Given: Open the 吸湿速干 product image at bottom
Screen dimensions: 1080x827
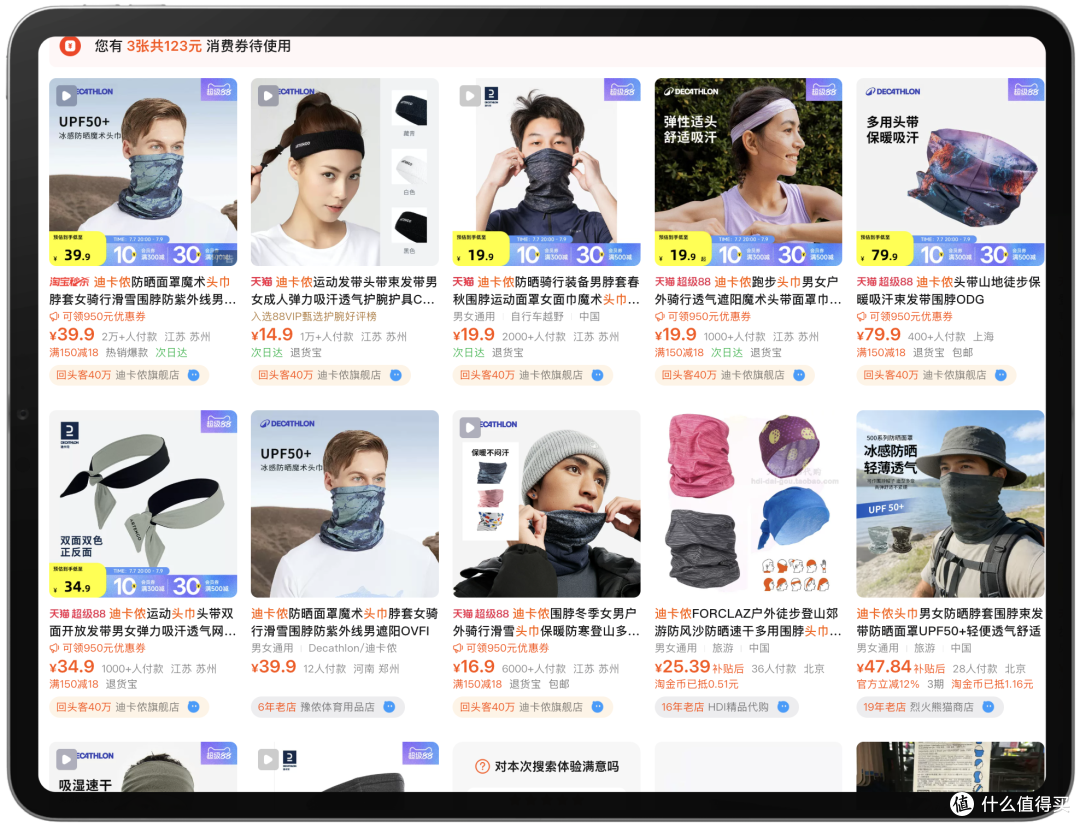Looking at the screenshot, I should 143,767.
